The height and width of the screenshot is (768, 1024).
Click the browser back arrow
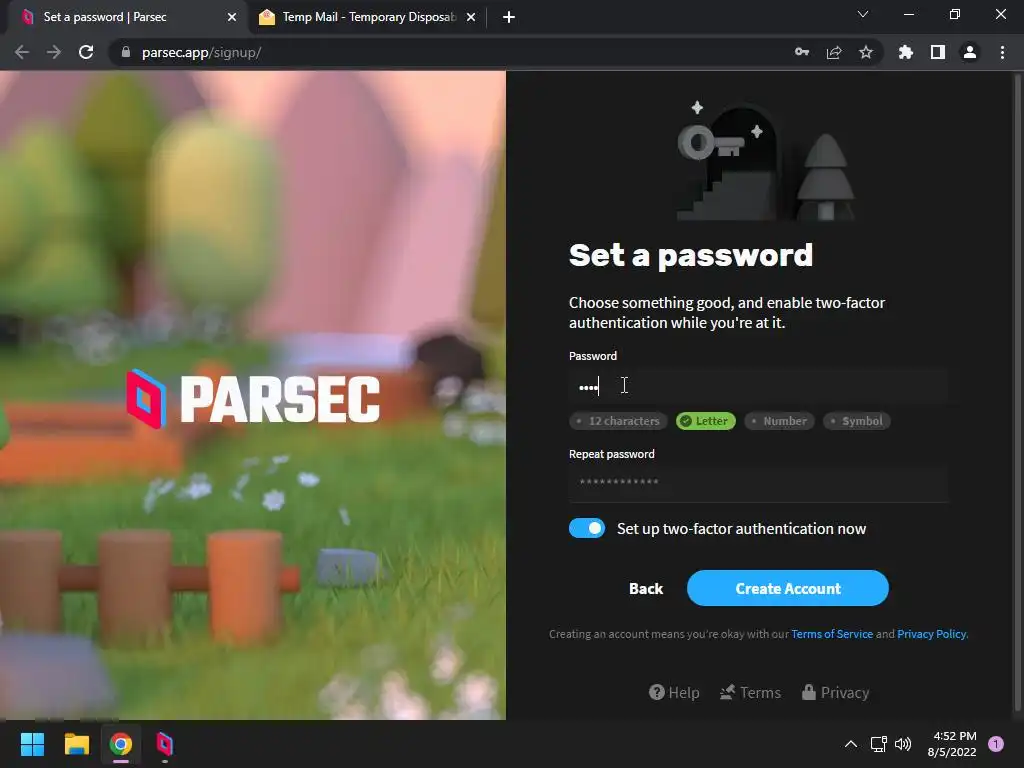click(x=22, y=52)
